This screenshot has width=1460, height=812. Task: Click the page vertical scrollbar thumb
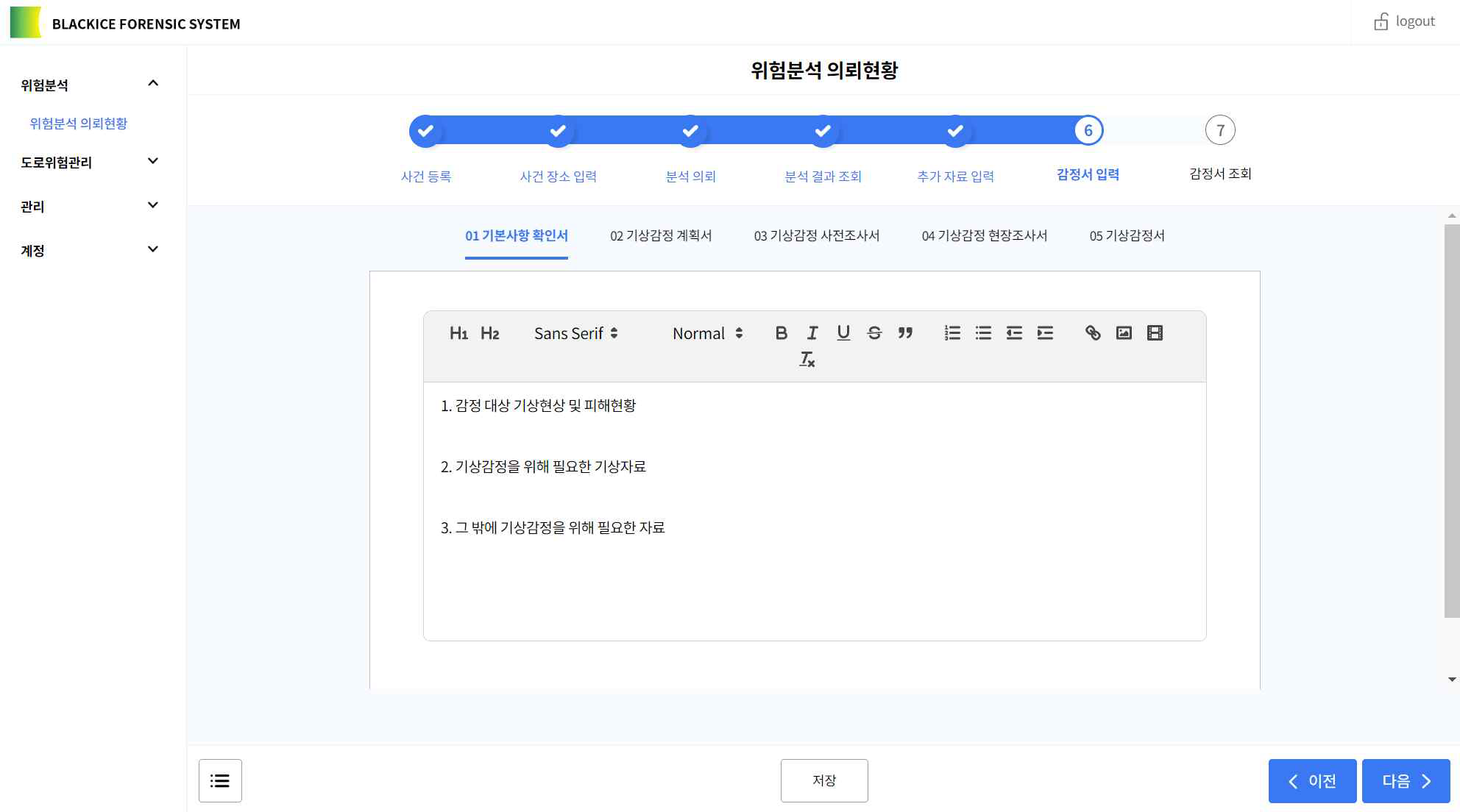coord(1452,421)
